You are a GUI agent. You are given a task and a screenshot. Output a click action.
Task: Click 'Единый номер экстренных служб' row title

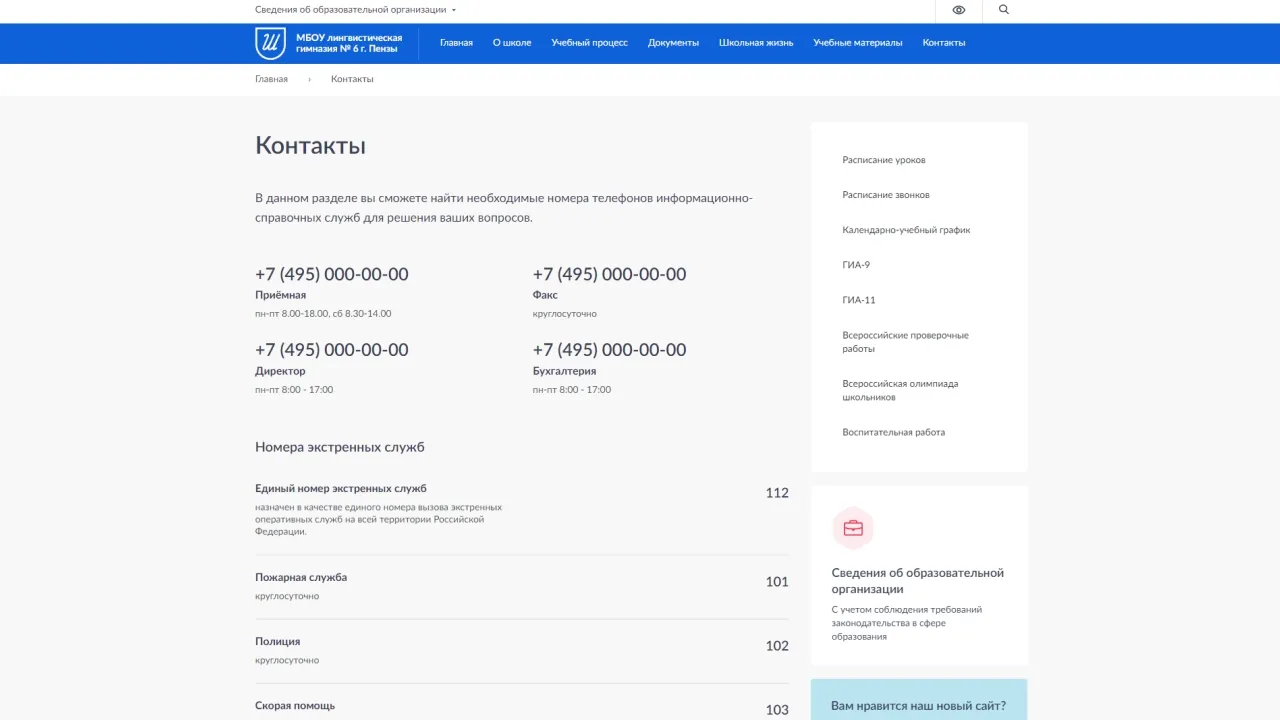click(x=341, y=489)
